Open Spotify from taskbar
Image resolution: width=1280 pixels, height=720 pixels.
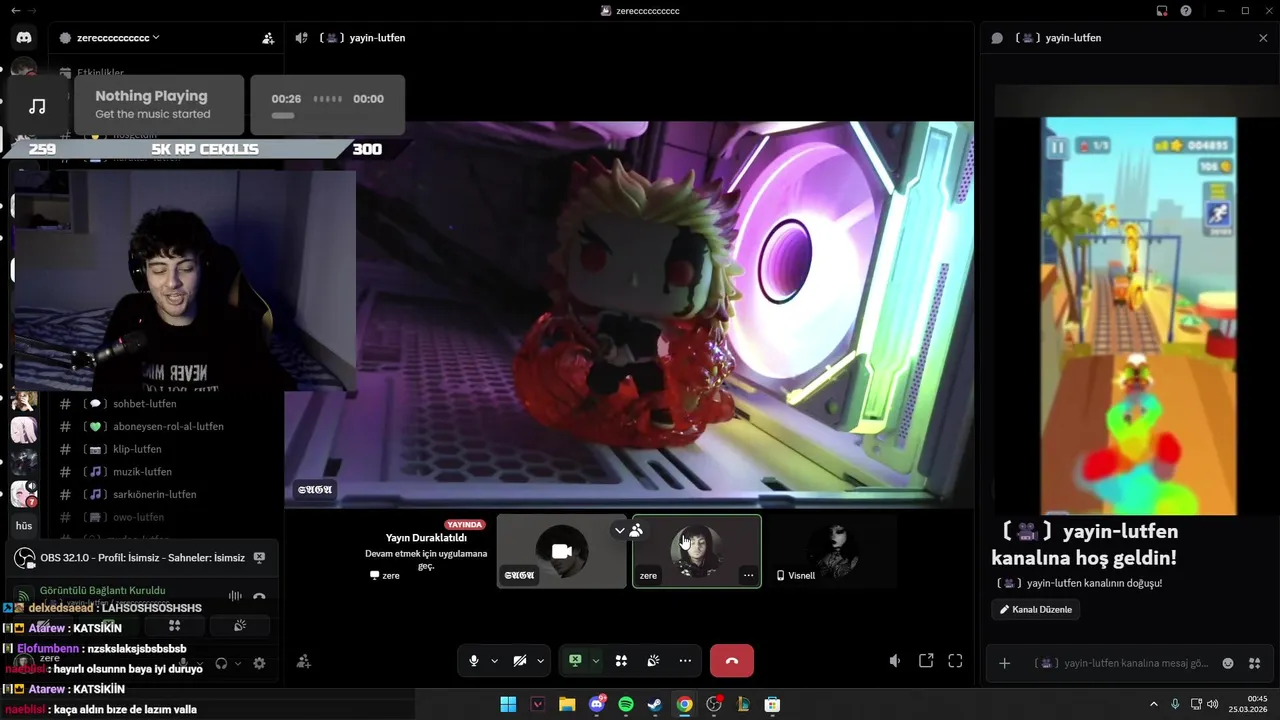(x=626, y=704)
